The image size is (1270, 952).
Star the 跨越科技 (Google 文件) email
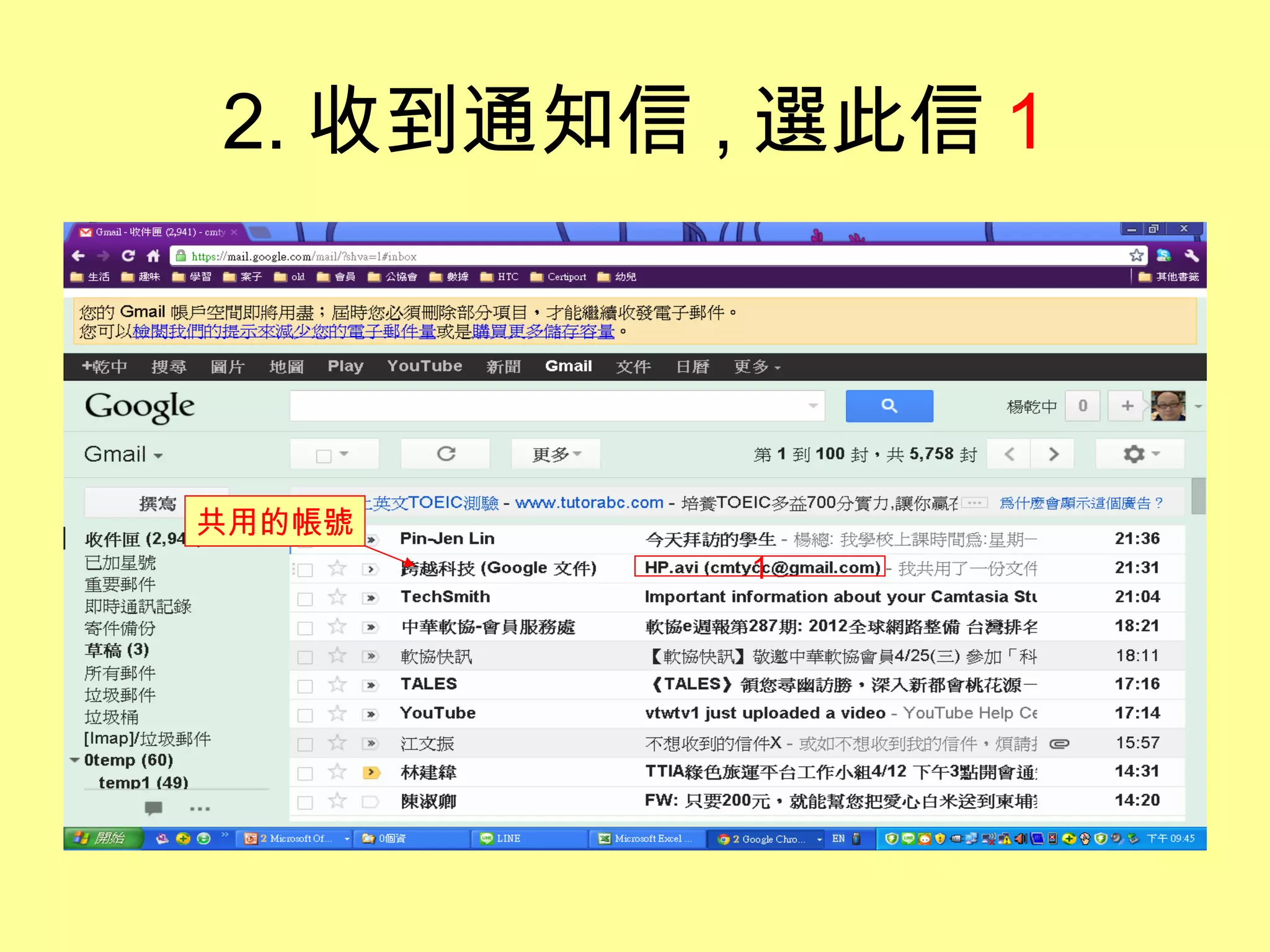[337, 568]
